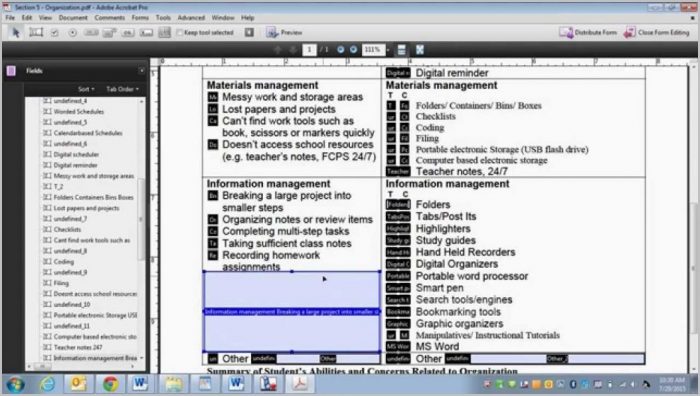Choose the OK Button form tool
This screenshot has height=396, width=700.
tap(128, 33)
